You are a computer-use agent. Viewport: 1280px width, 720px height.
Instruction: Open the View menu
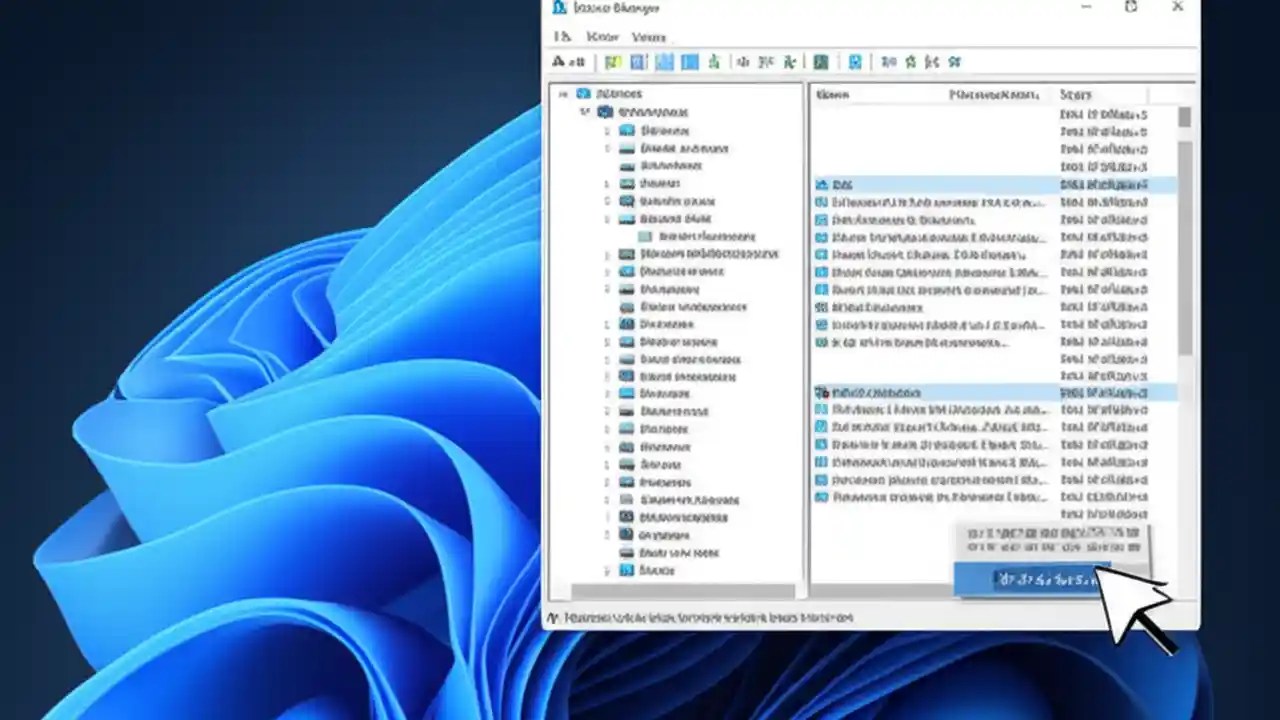(x=649, y=36)
